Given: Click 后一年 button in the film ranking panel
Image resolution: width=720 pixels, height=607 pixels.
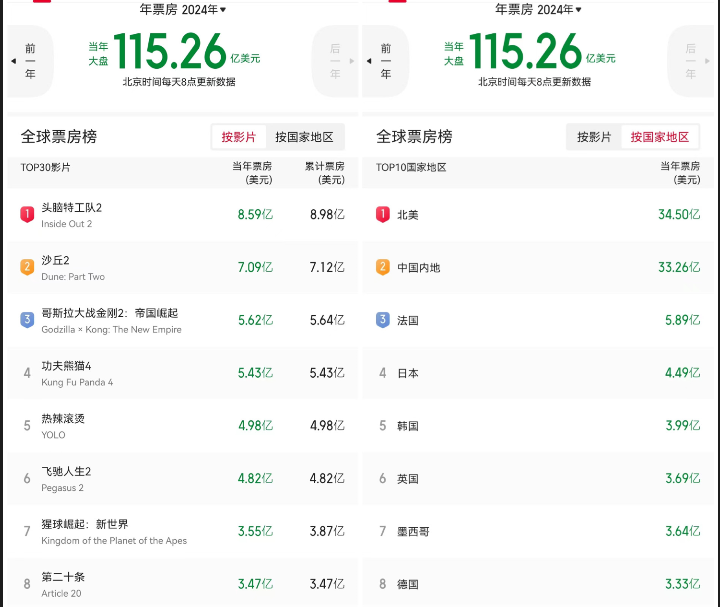Looking at the screenshot, I should 334,61.
